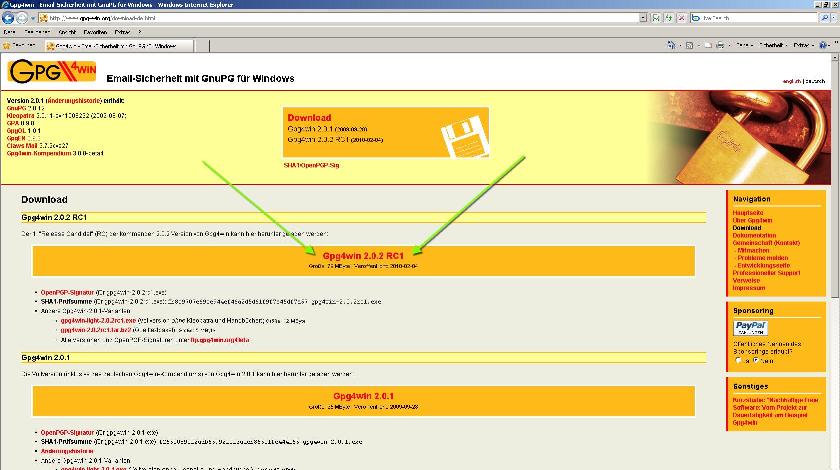
Task: Select the Nein radio button under Sponsoring
Action: coord(756,361)
